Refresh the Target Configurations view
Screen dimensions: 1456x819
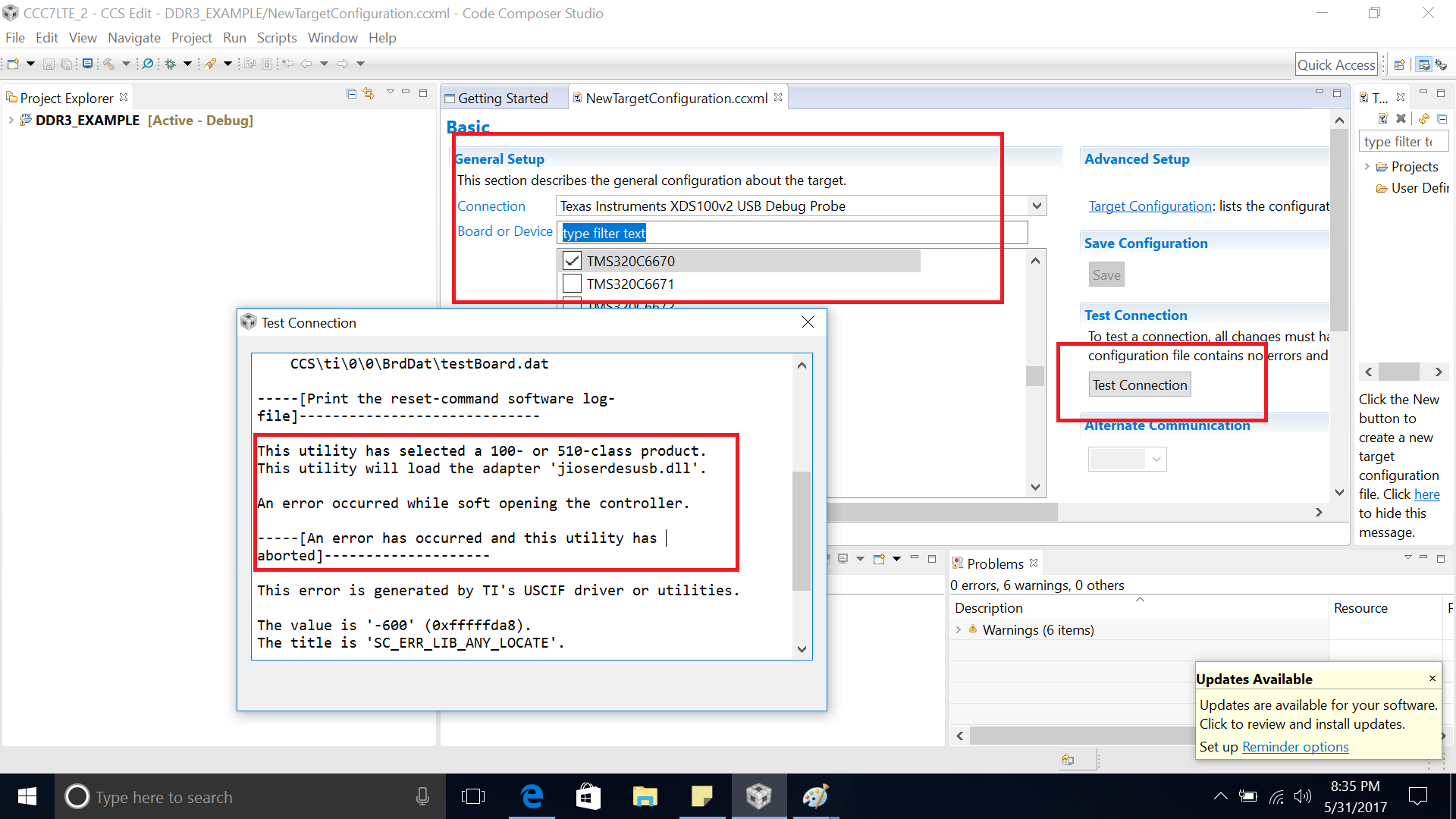pos(1423,118)
